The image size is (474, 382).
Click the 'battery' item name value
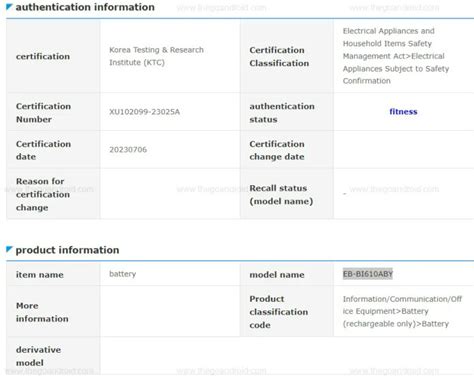(x=123, y=274)
